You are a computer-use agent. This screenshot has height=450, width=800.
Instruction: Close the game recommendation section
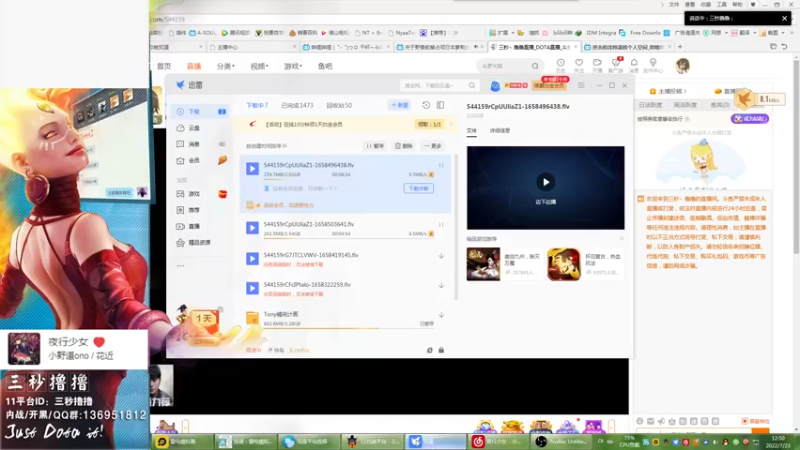tap(621, 239)
